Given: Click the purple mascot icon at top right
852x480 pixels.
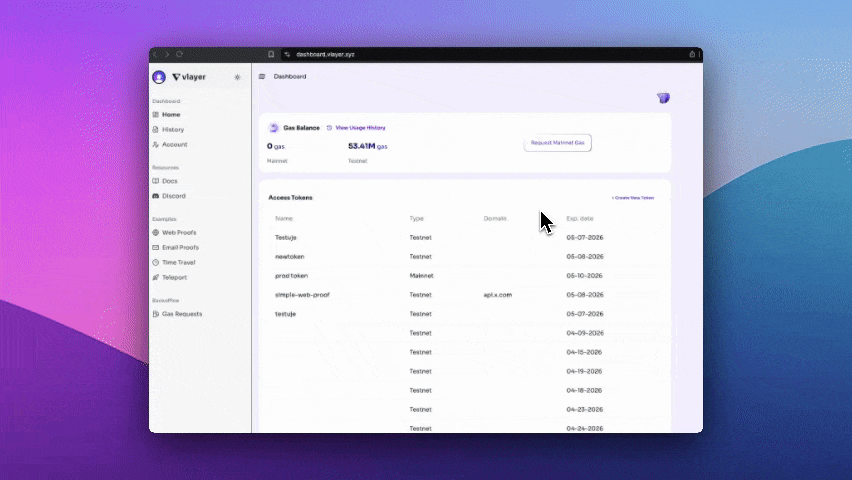Looking at the screenshot, I should (663, 98).
